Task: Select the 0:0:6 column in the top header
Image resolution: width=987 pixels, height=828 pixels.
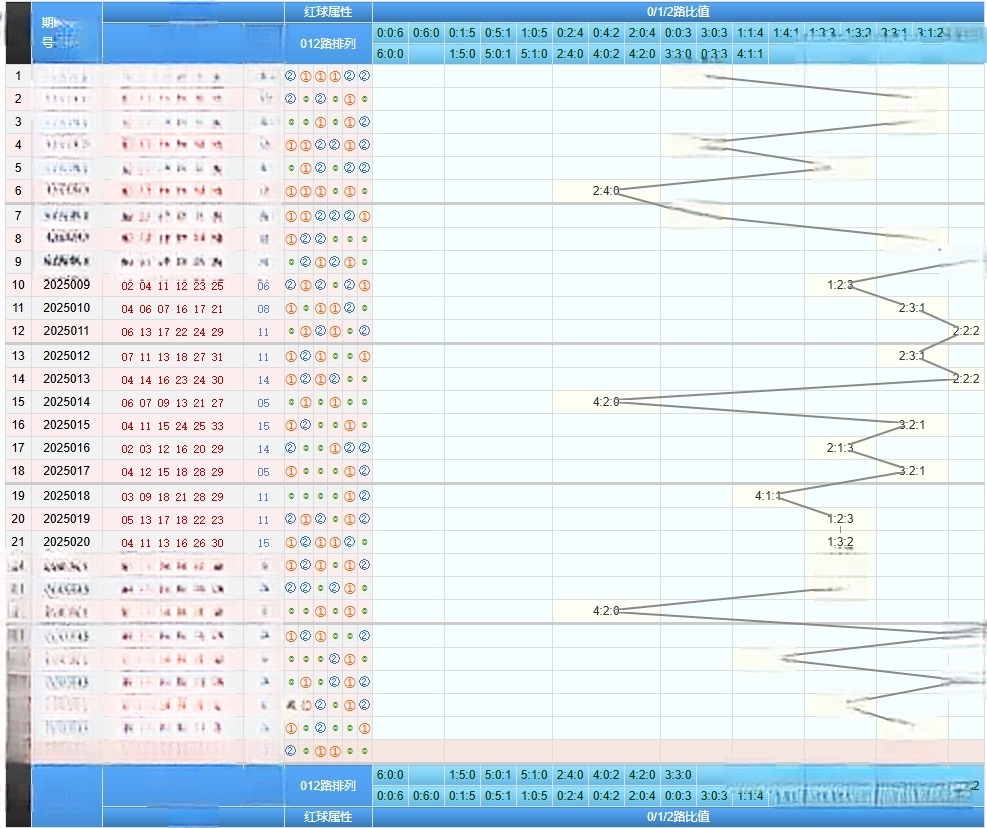Action: (390, 33)
